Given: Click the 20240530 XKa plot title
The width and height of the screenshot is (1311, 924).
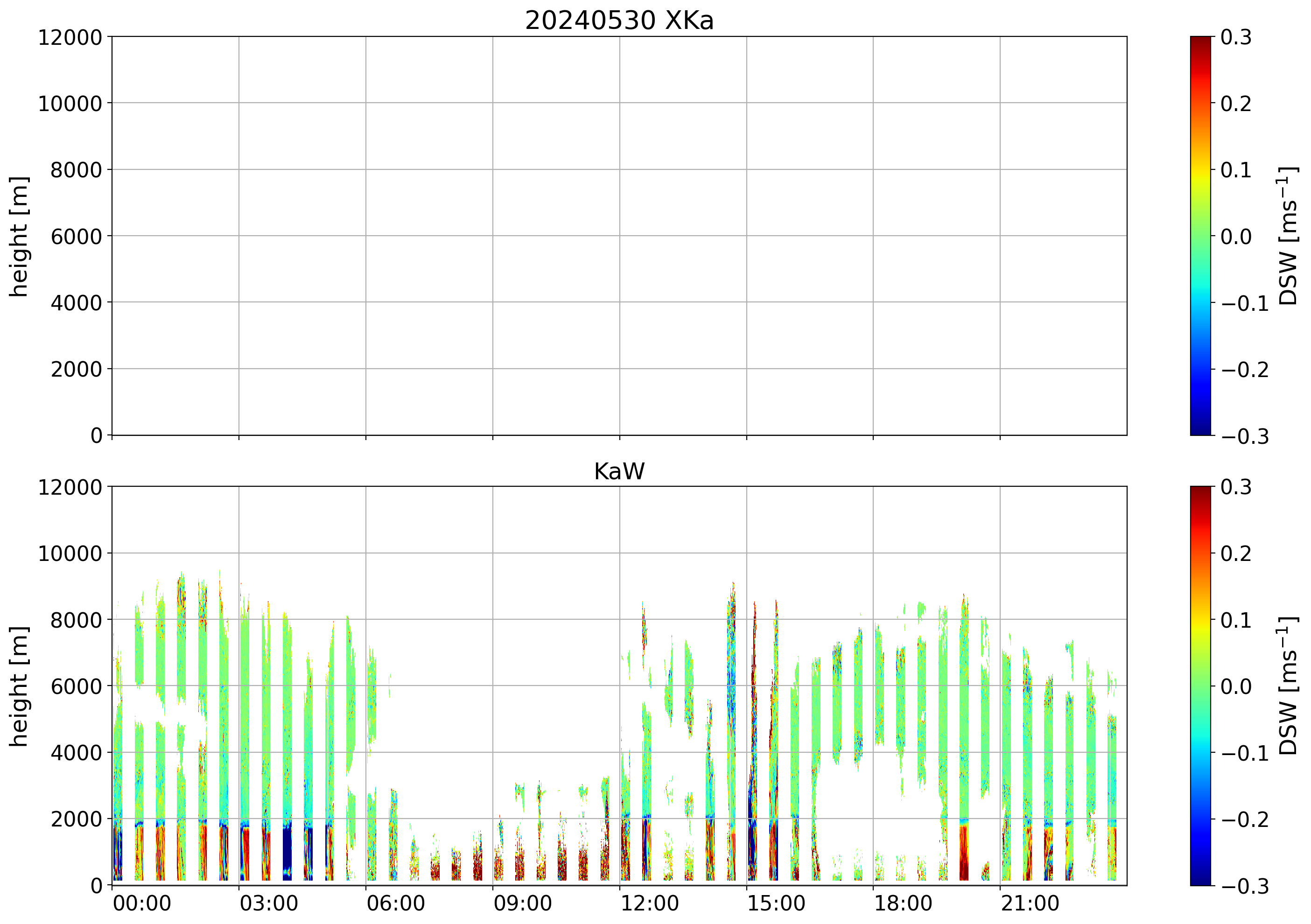Looking at the screenshot, I should click(x=619, y=21).
